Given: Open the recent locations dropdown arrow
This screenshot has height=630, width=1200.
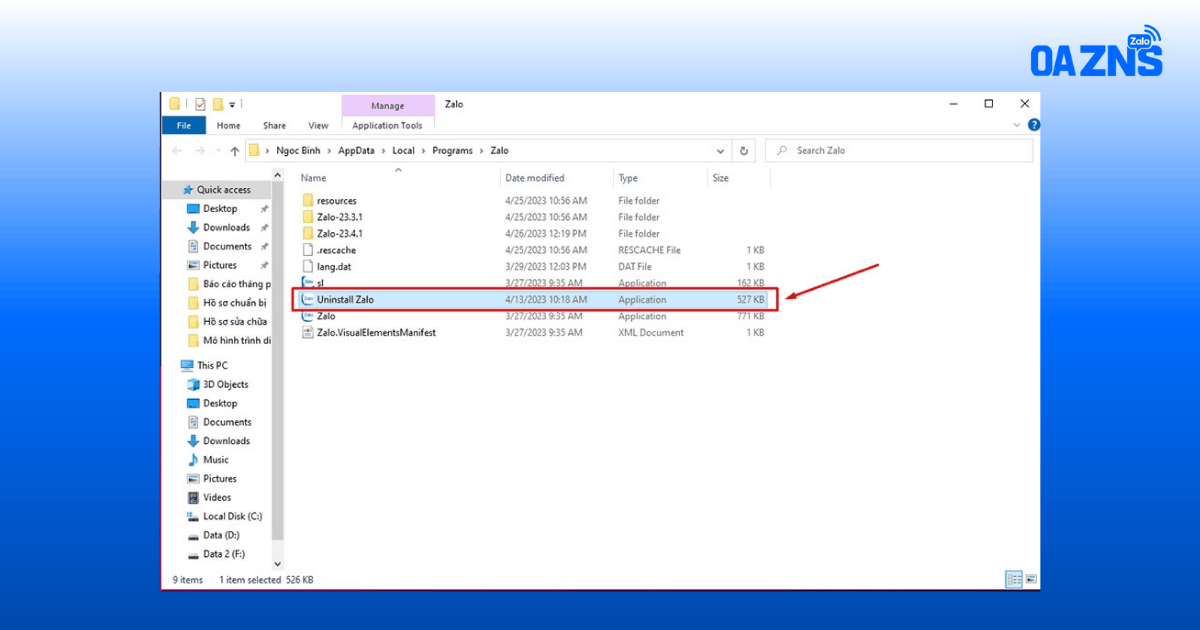Looking at the screenshot, I should click(x=217, y=151).
